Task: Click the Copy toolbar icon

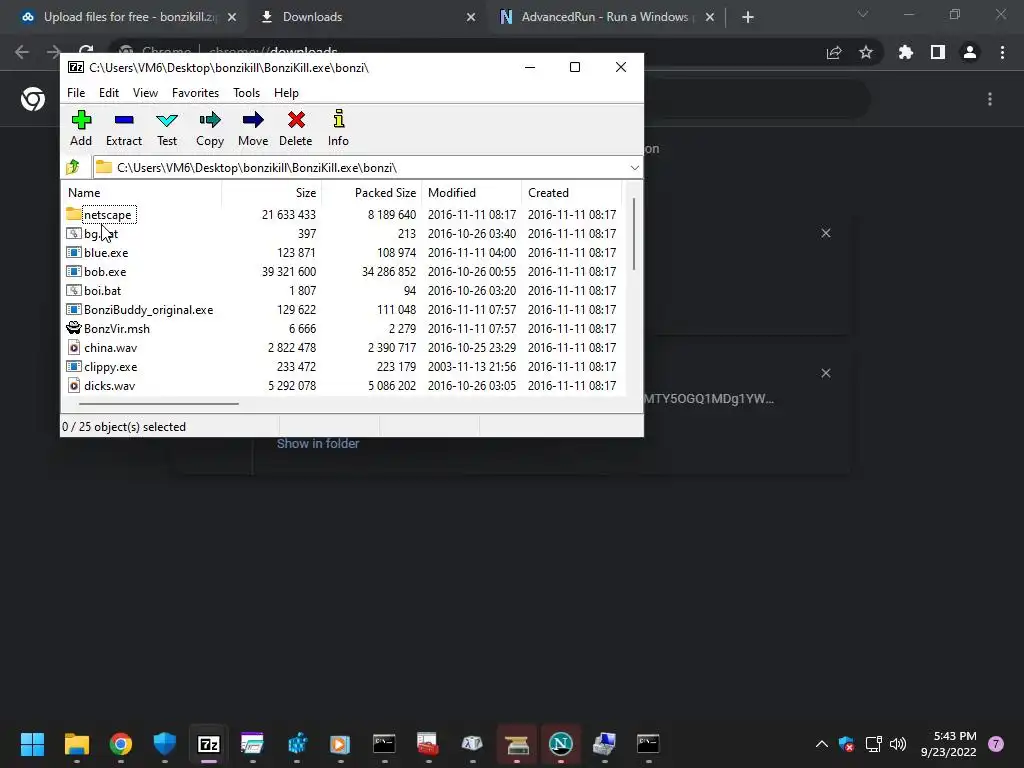Action: 210,120
